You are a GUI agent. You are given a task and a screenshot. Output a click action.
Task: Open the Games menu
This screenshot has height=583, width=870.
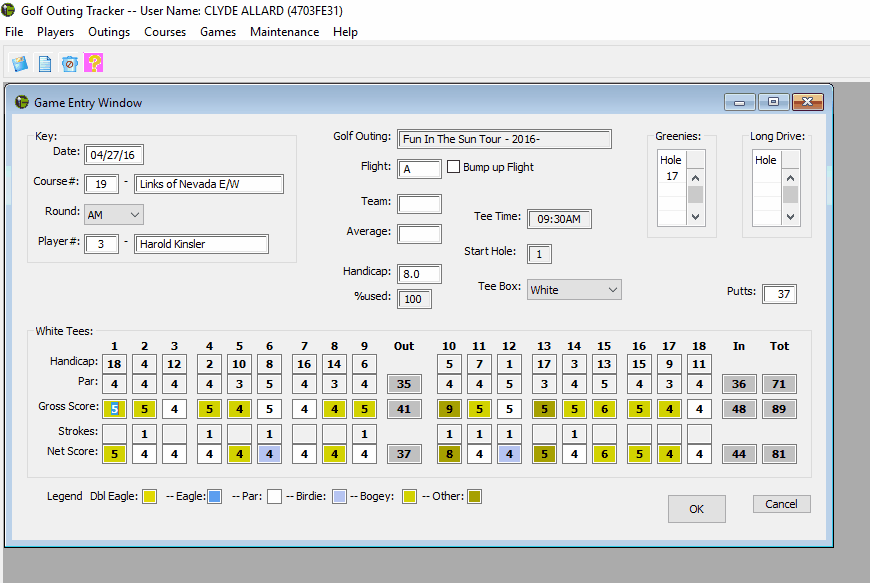(218, 32)
